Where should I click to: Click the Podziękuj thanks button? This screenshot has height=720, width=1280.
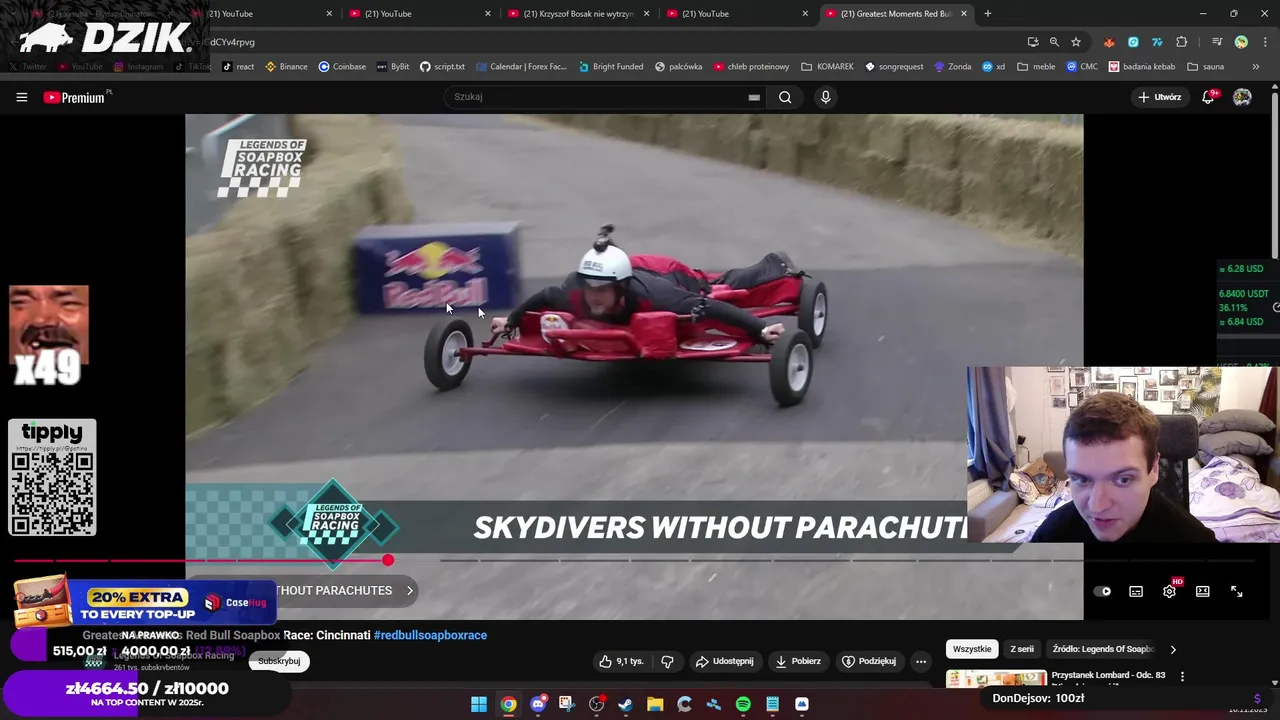point(868,661)
